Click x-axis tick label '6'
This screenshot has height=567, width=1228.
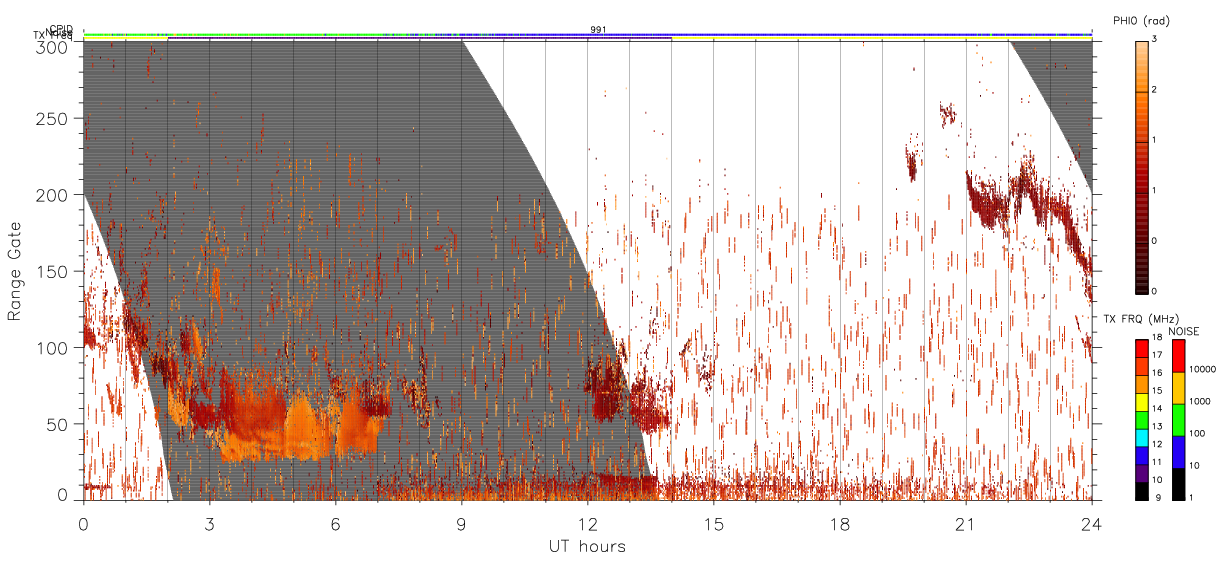pyautogui.click(x=335, y=524)
